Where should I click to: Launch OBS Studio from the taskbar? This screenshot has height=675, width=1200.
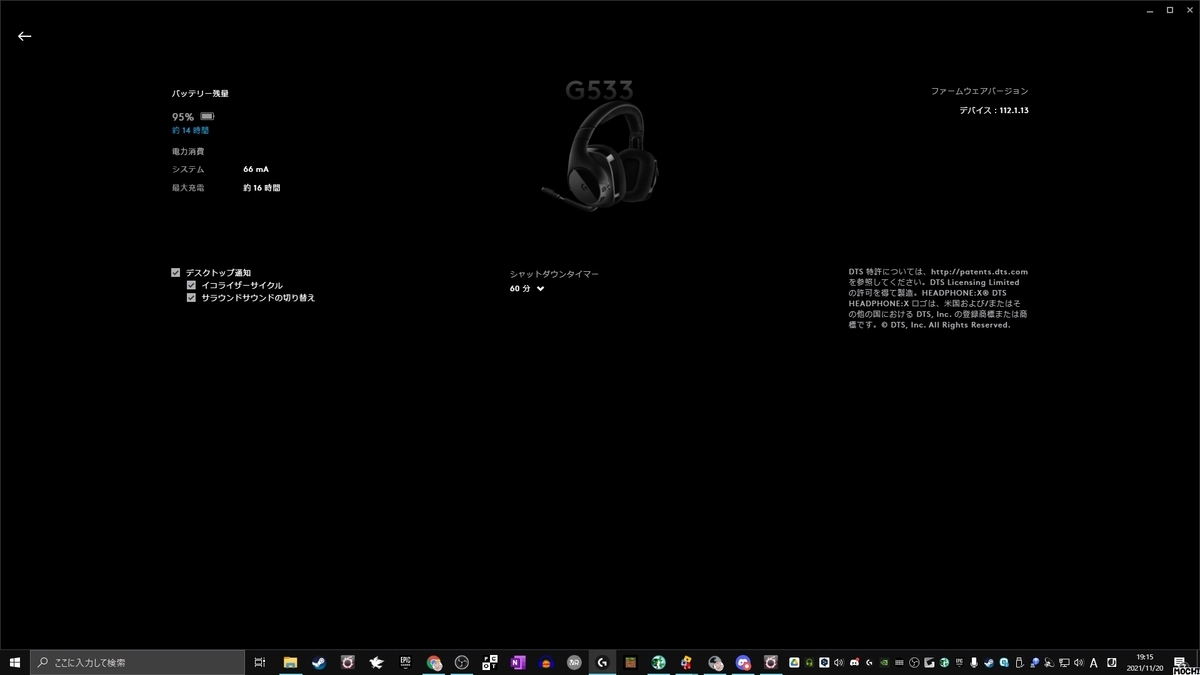(463, 661)
